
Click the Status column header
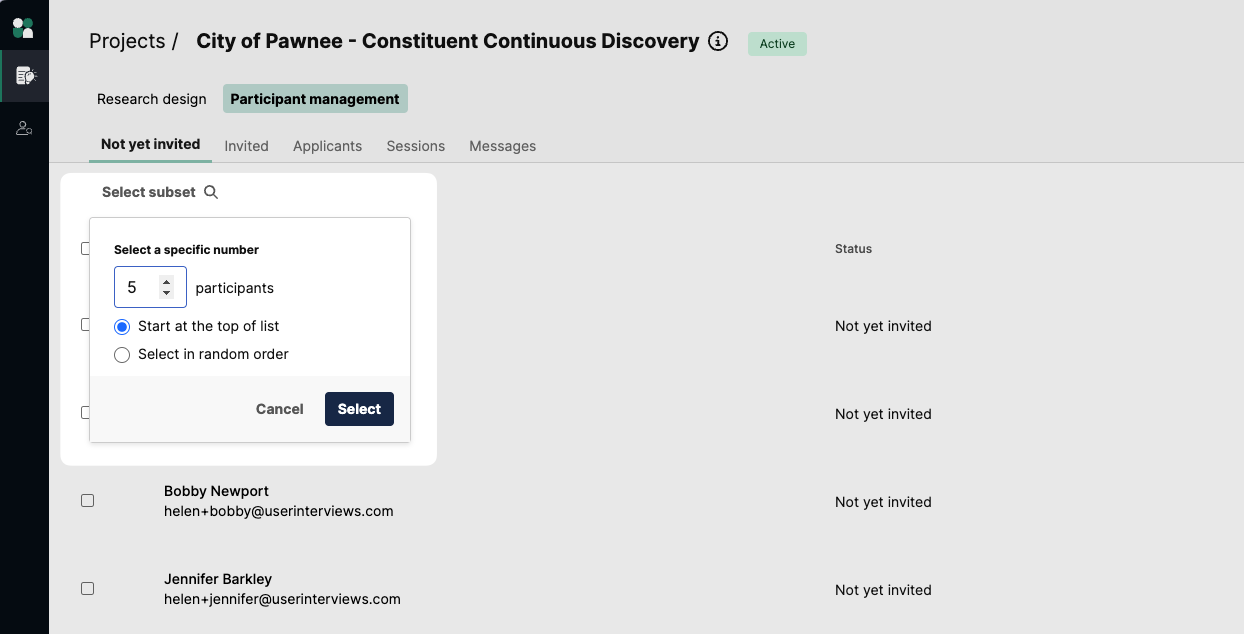tap(853, 249)
